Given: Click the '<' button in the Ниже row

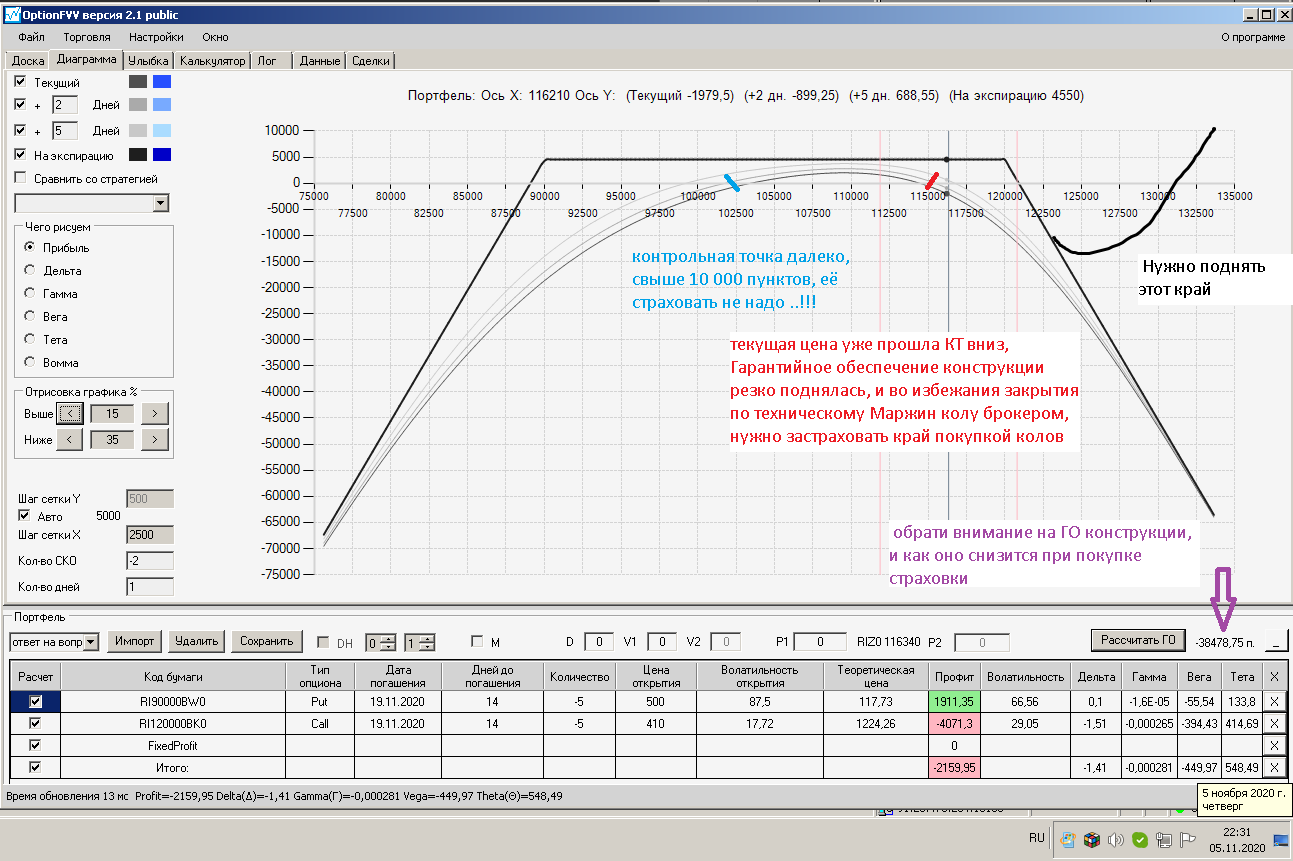Looking at the screenshot, I should (69, 439).
